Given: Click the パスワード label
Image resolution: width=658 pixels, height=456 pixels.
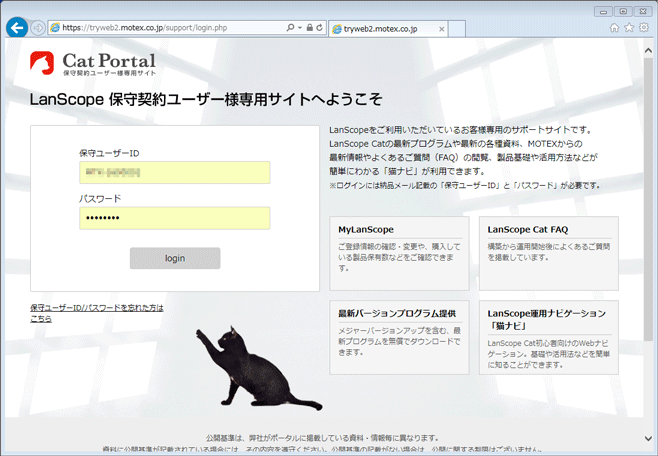Looking at the screenshot, I should [x=100, y=198].
